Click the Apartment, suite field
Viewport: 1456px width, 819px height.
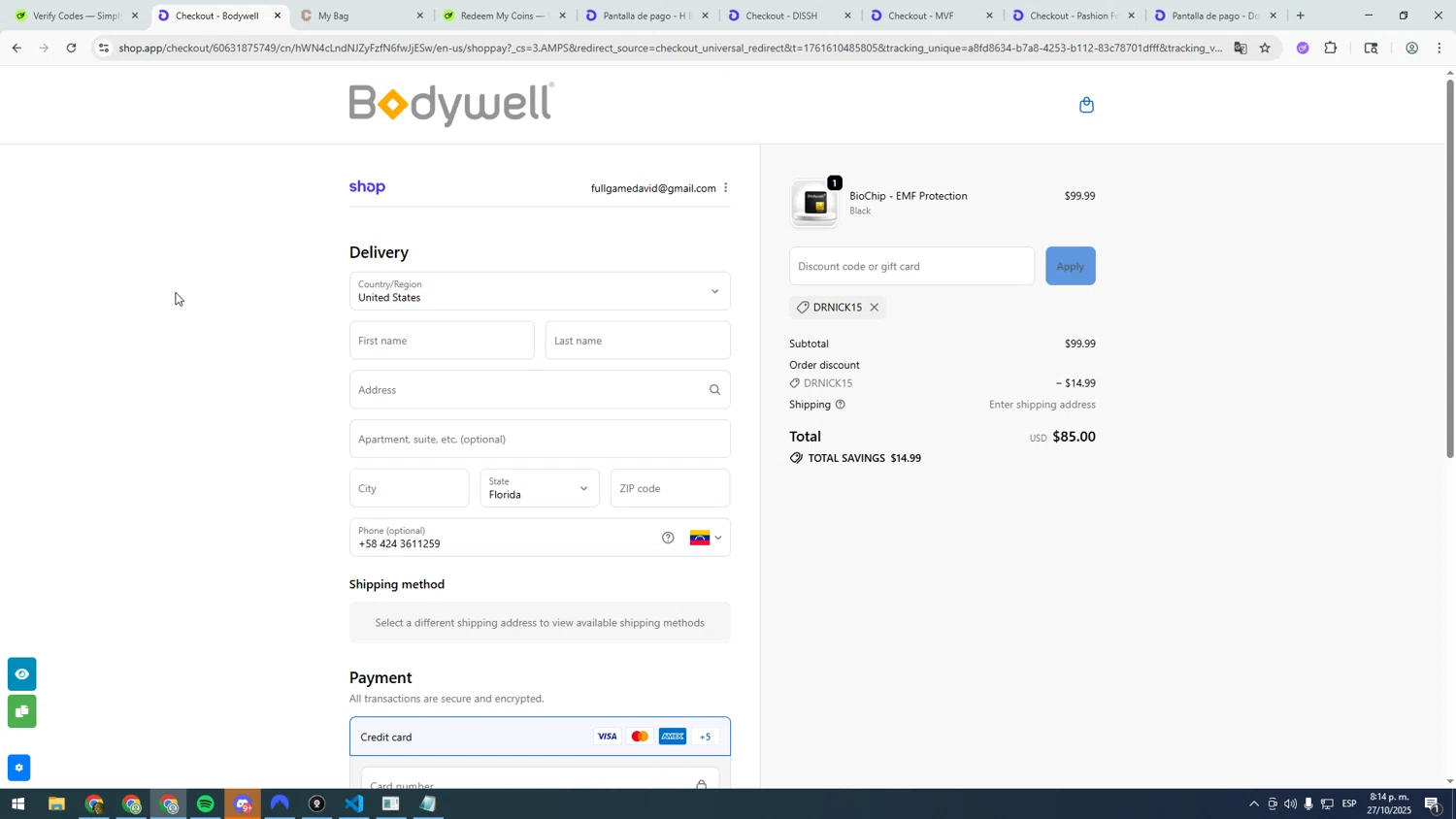click(540, 439)
